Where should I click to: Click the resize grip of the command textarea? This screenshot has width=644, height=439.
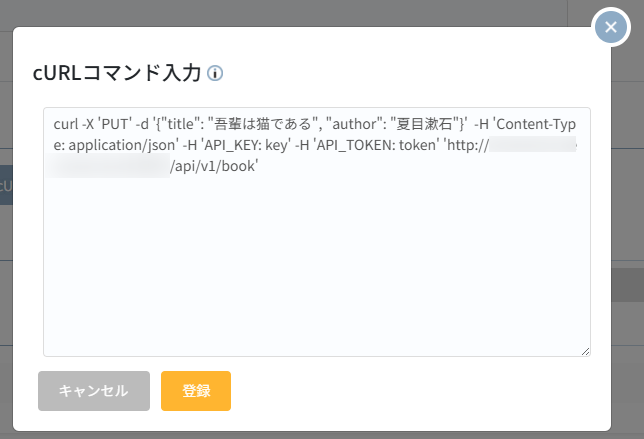point(586,352)
